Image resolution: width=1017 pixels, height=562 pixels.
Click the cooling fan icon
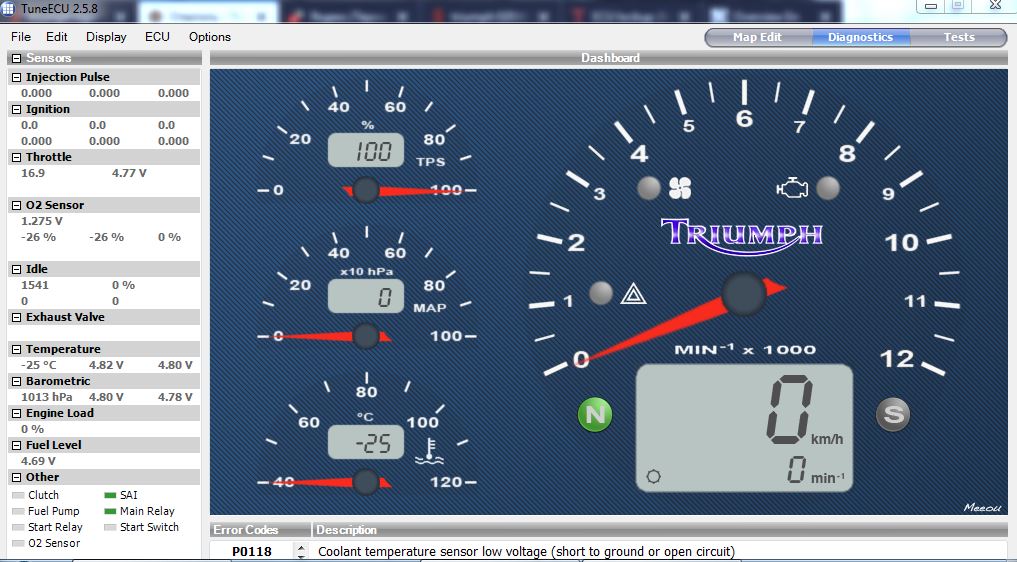tap(680, 188)
